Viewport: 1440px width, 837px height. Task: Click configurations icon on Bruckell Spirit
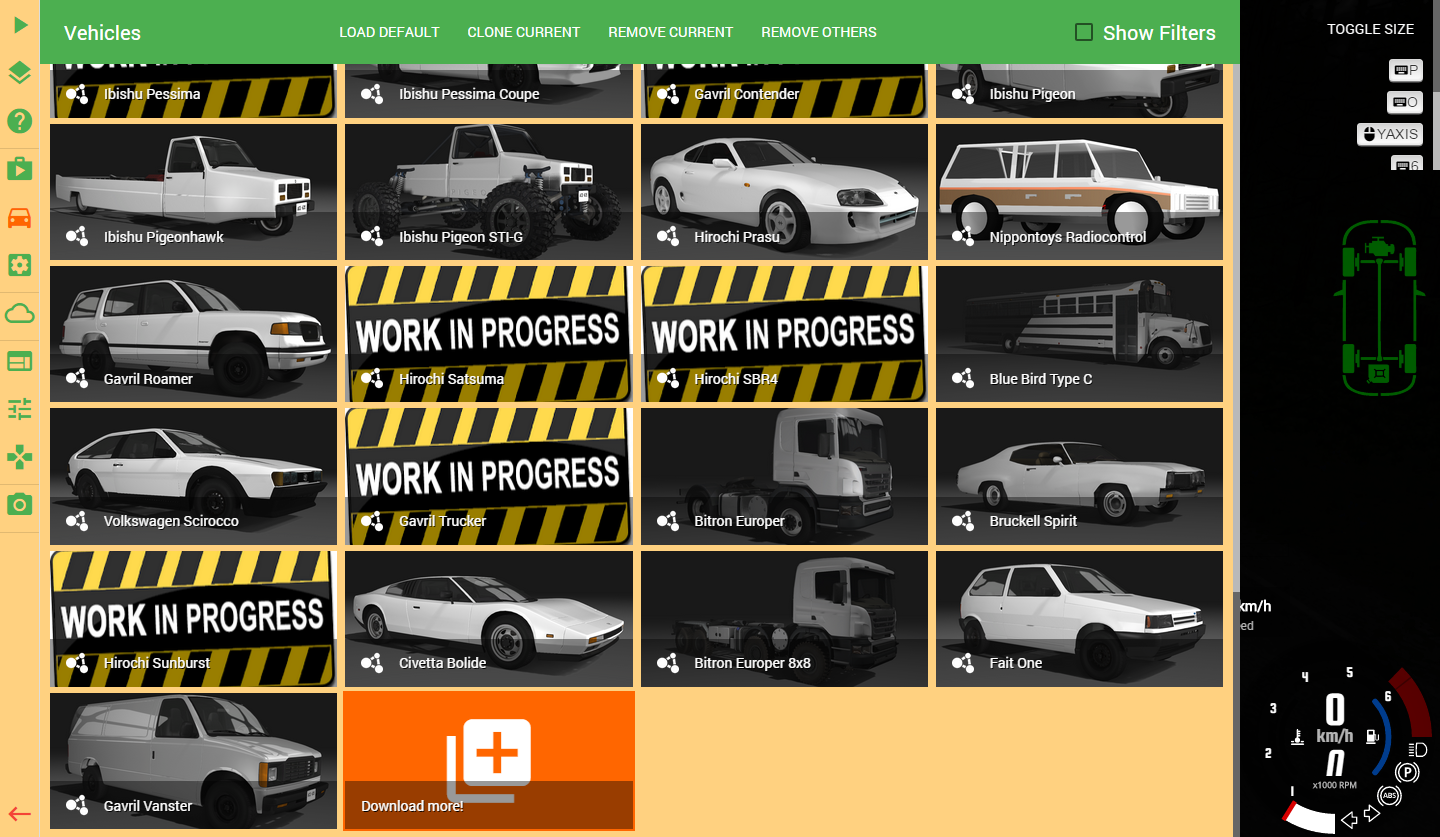point(963,521)
